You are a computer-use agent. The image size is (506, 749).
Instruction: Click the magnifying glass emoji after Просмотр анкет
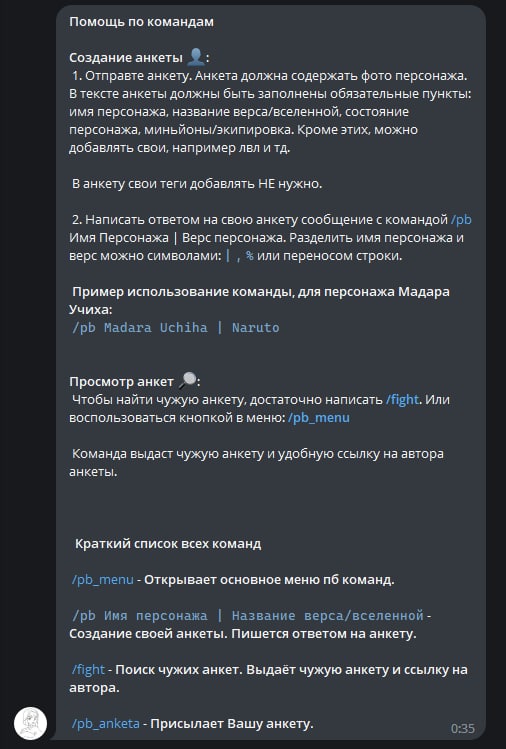click(x=187, y=381)
